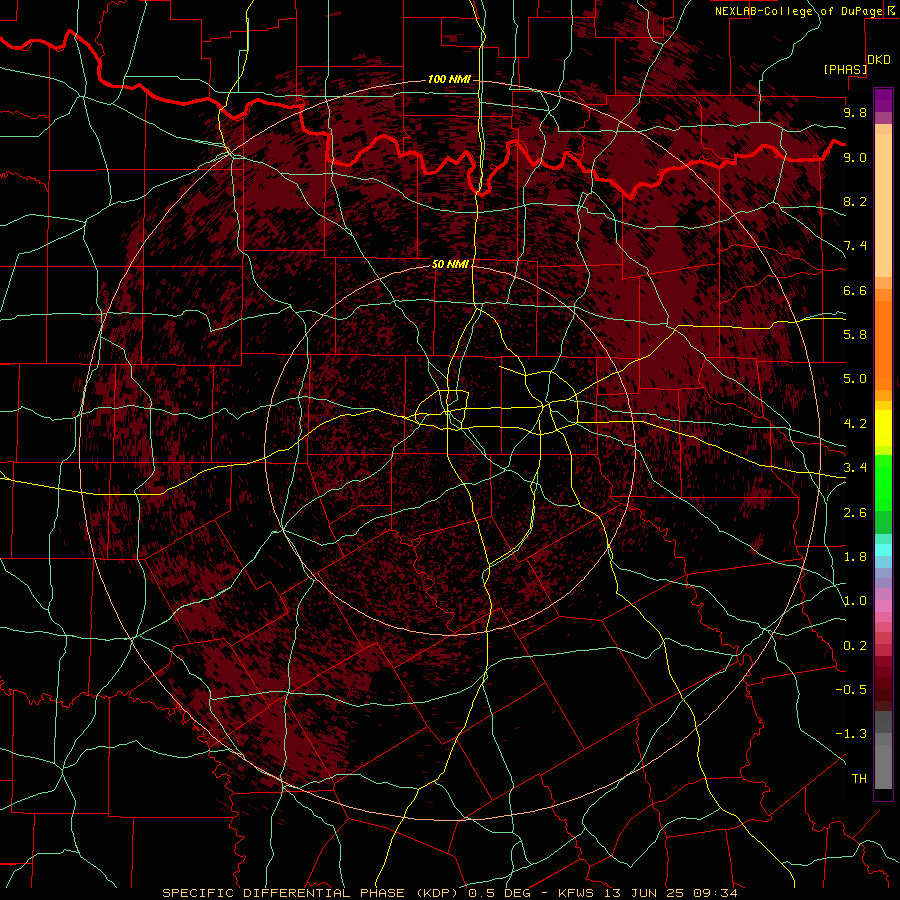Click the 3.4 scale value
The image size is (900, 900).
tap(855, 468)
